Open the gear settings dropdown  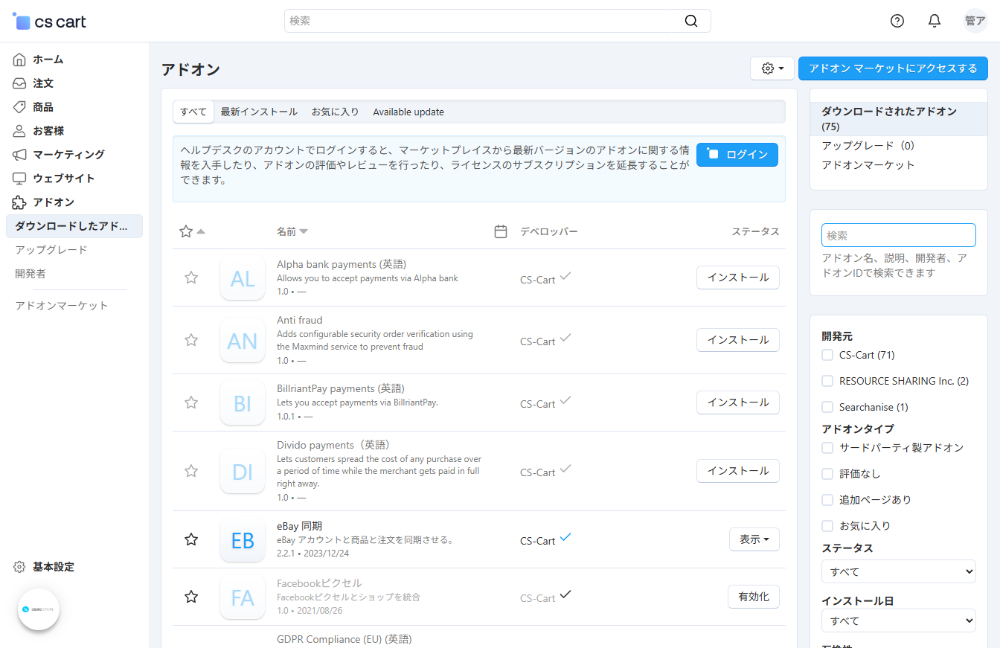tap(771, 68)
